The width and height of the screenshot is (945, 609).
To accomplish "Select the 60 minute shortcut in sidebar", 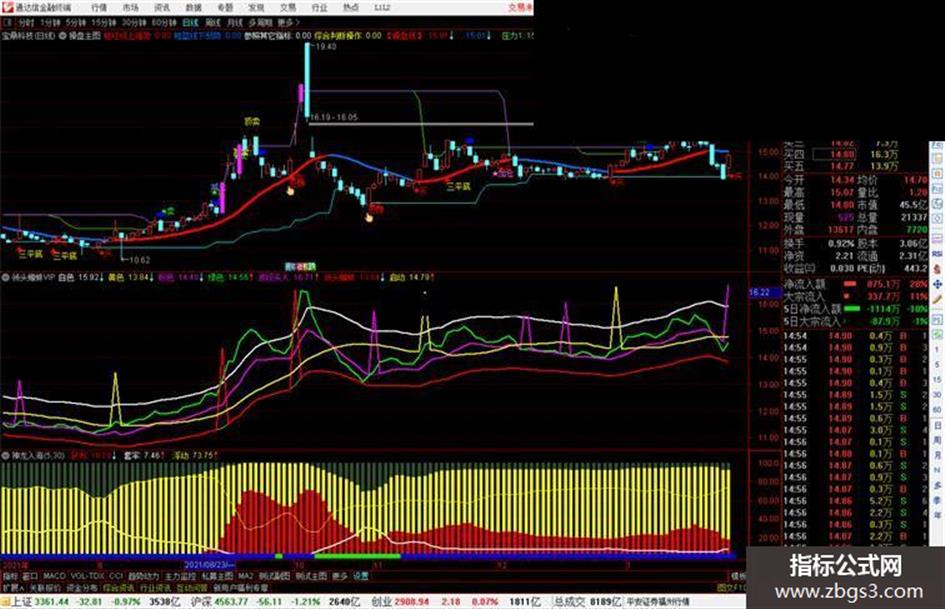I will [x=937, y=409].
